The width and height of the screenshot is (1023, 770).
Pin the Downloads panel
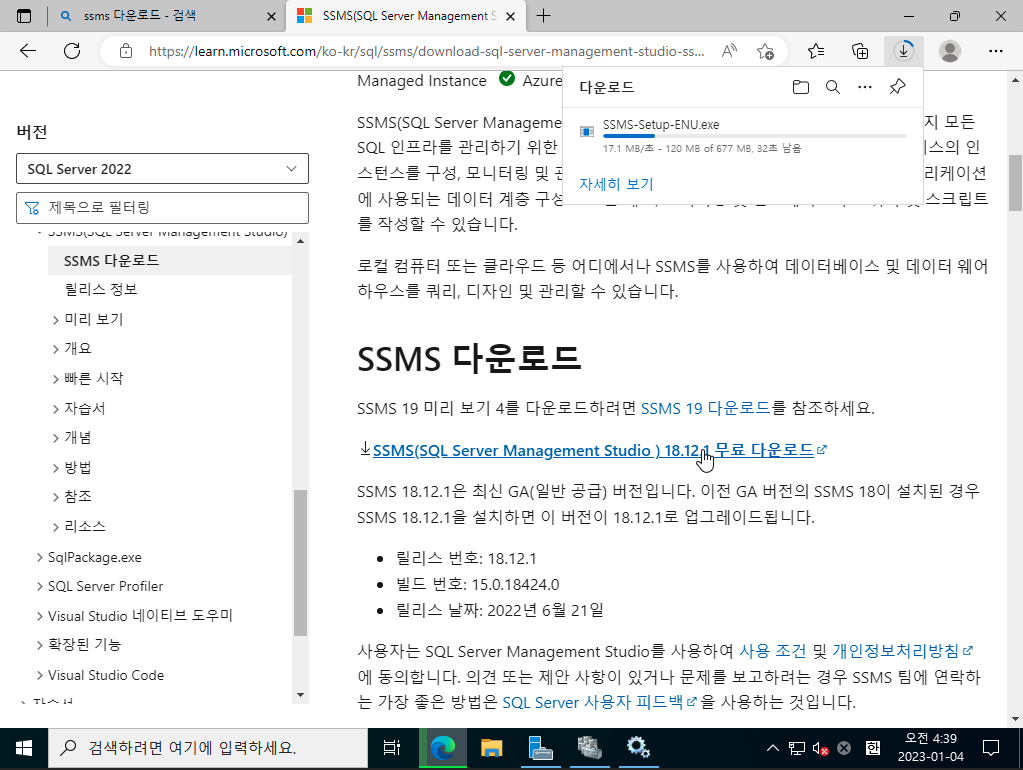click(x=897, y=87)
